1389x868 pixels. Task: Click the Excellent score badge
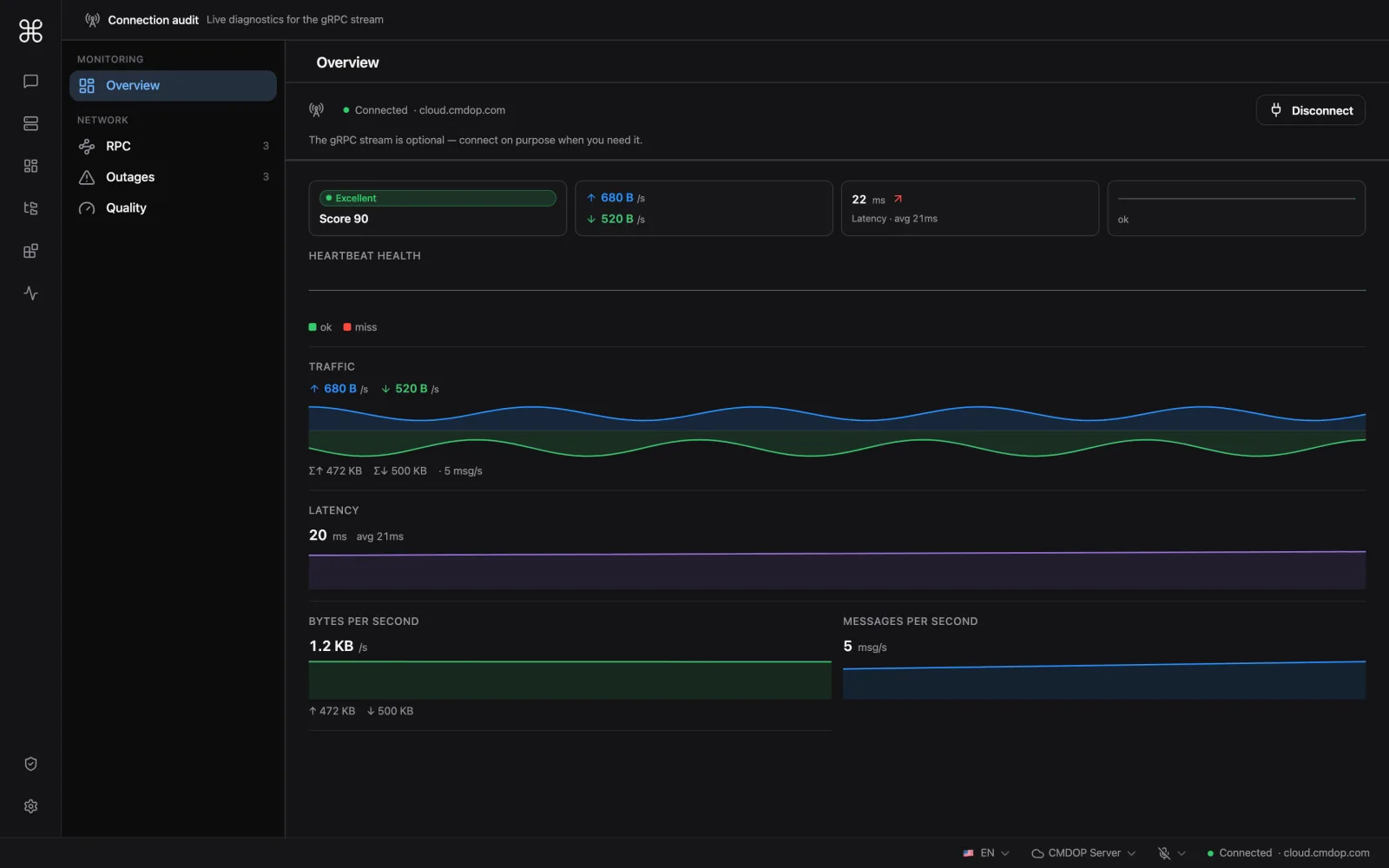438,198
